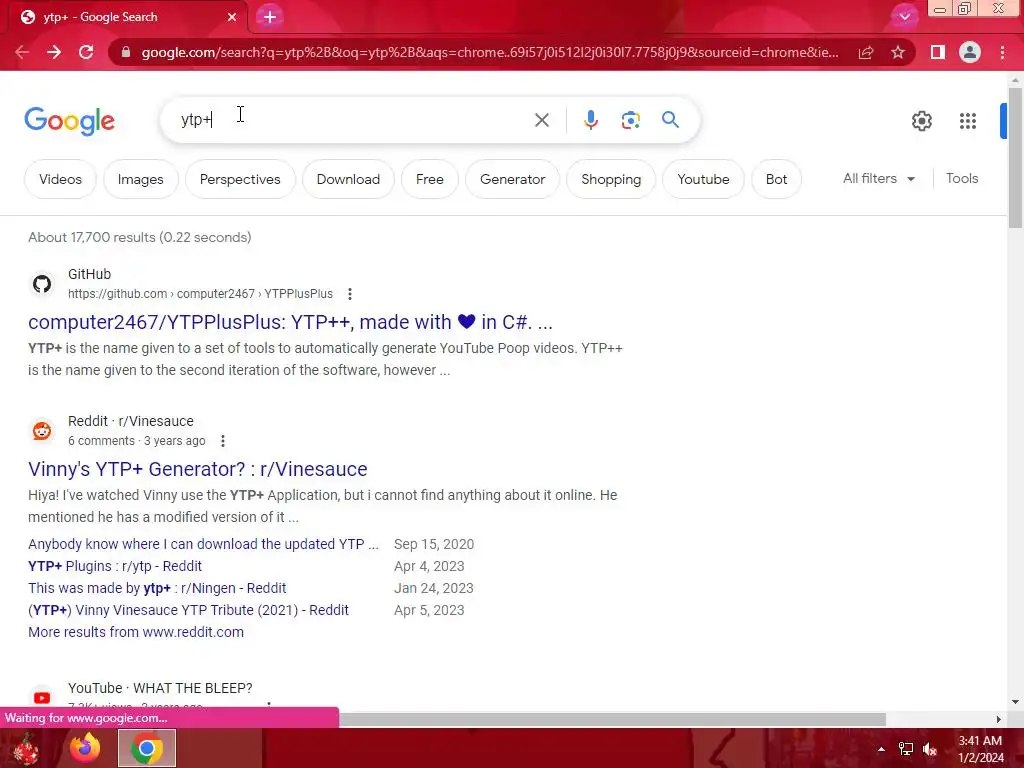
Task: Focus the Google search input field
Action: (x=353, y=120)
